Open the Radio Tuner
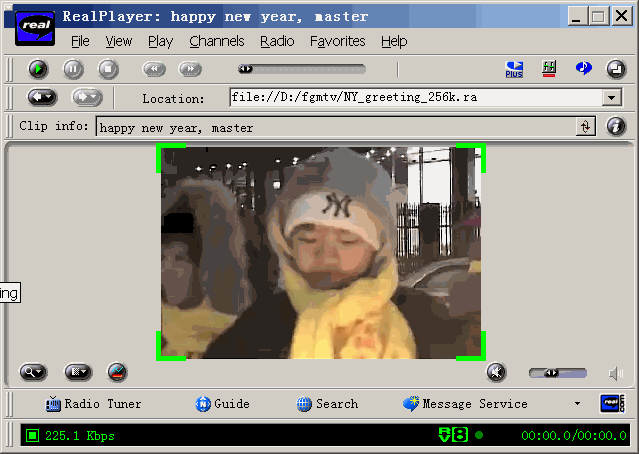Screen dimensions: 639x454 93,404
